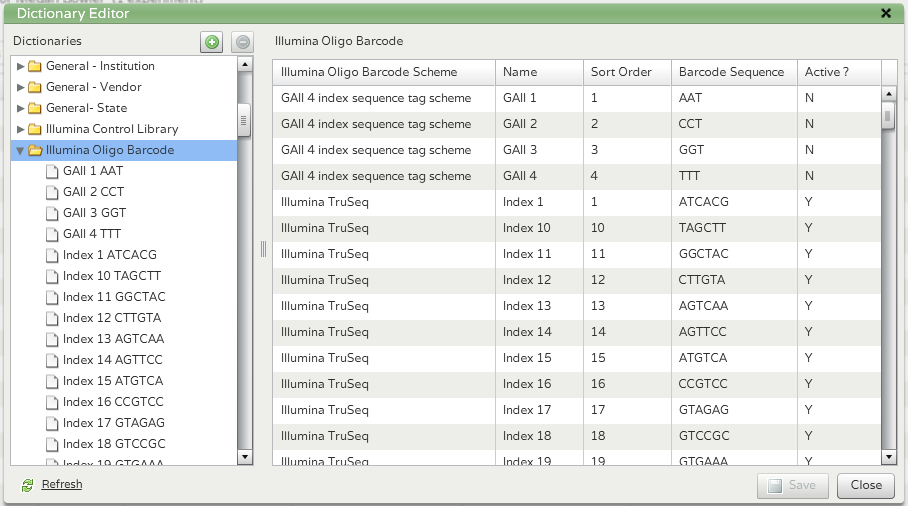Click the barcode table scrollbar thumb
This screenshot has width=908, height=506.
point(888,116)
